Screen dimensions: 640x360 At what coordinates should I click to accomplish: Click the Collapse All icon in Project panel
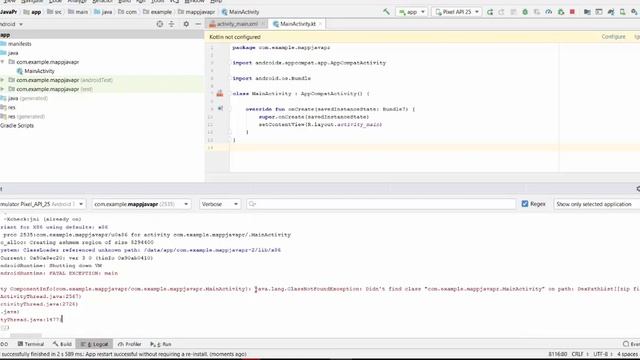tap(171, 24)
